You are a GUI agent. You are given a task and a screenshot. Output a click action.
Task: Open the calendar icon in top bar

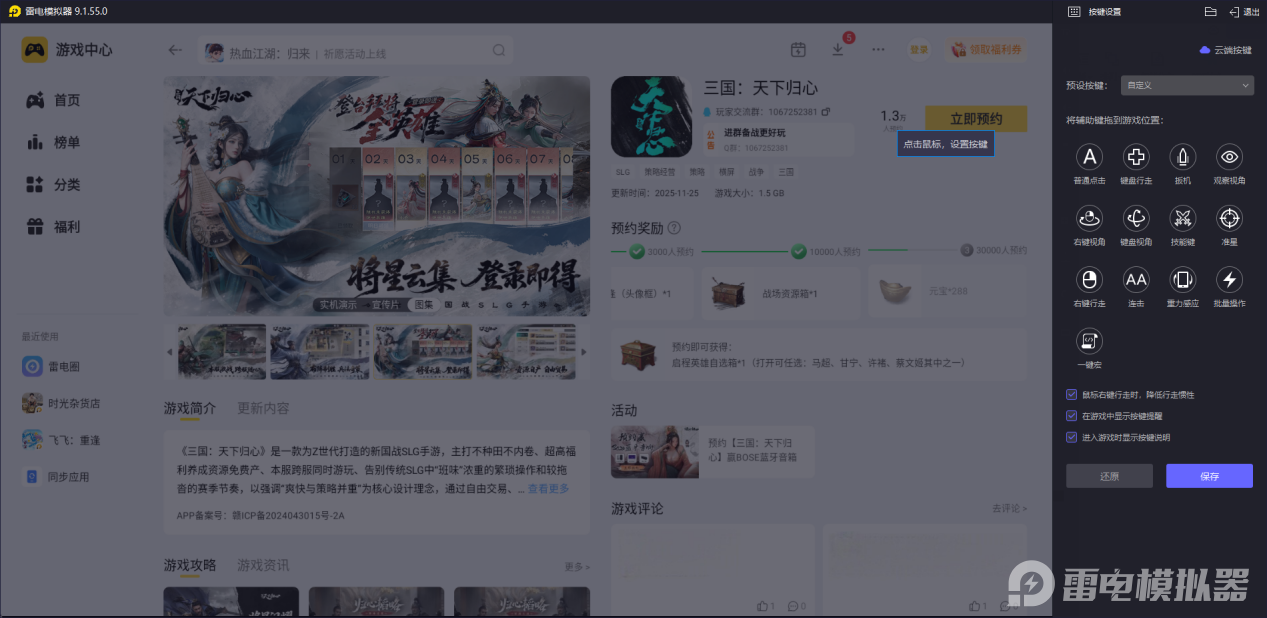coord(798,50)
